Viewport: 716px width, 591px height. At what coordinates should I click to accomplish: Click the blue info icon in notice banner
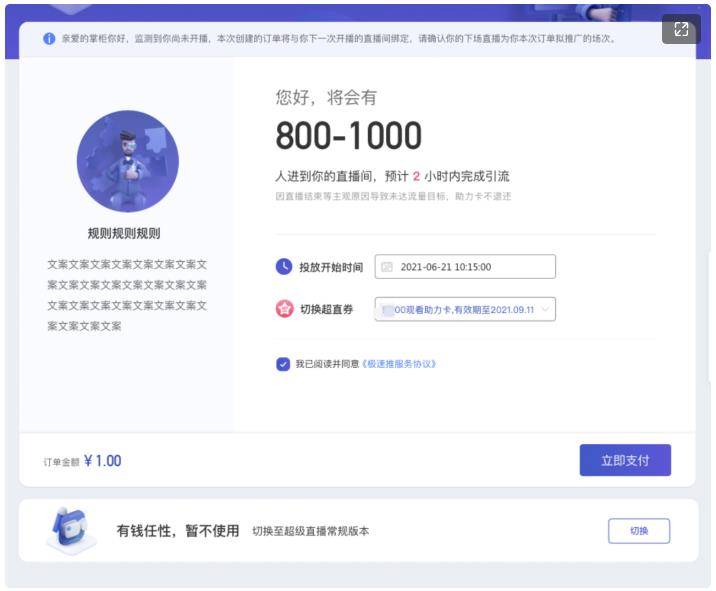[49, 39]
